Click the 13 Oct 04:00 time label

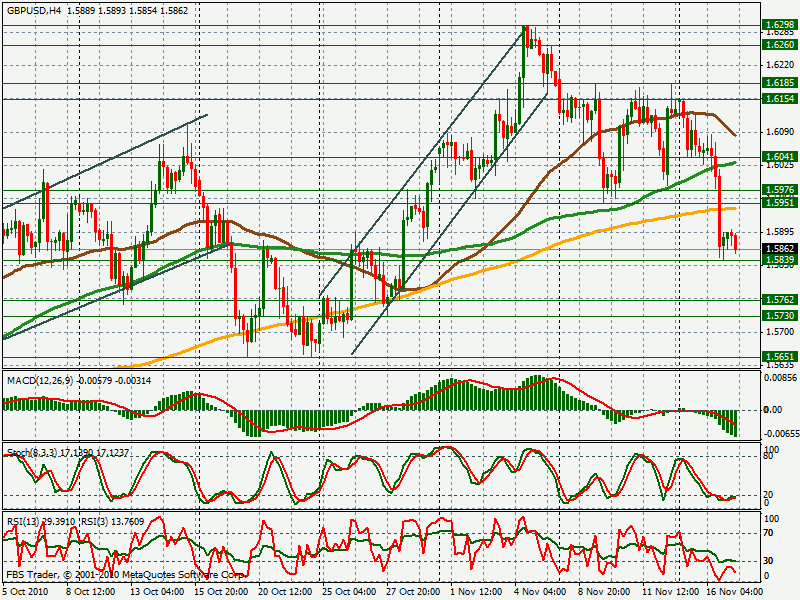click(x=157, y=592)
